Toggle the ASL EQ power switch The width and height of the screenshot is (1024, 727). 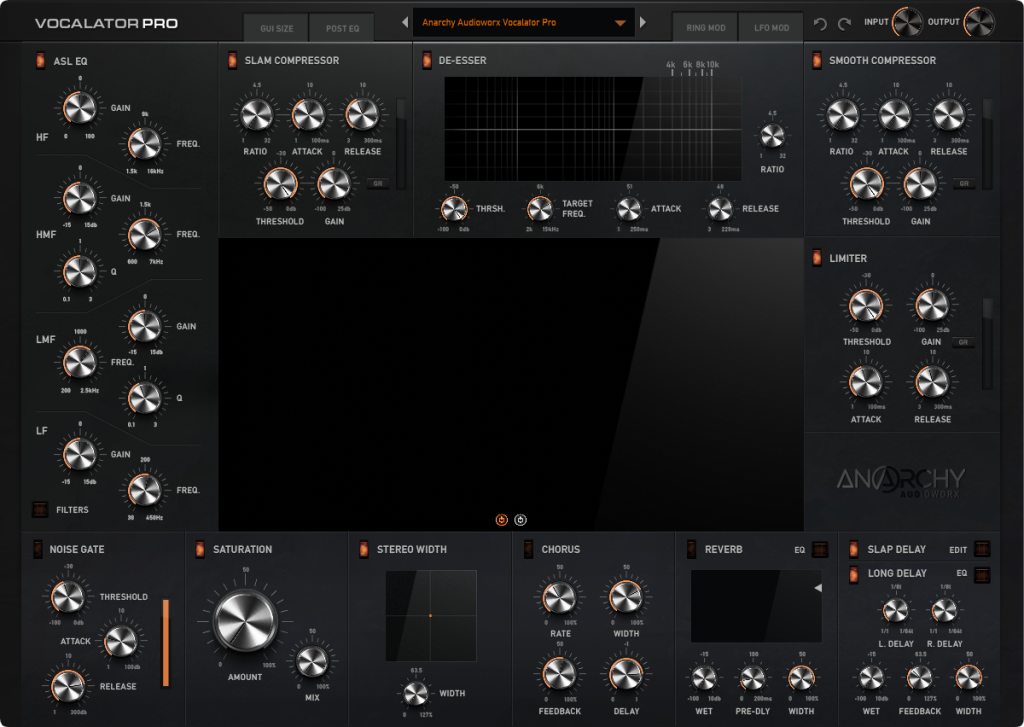40,61
